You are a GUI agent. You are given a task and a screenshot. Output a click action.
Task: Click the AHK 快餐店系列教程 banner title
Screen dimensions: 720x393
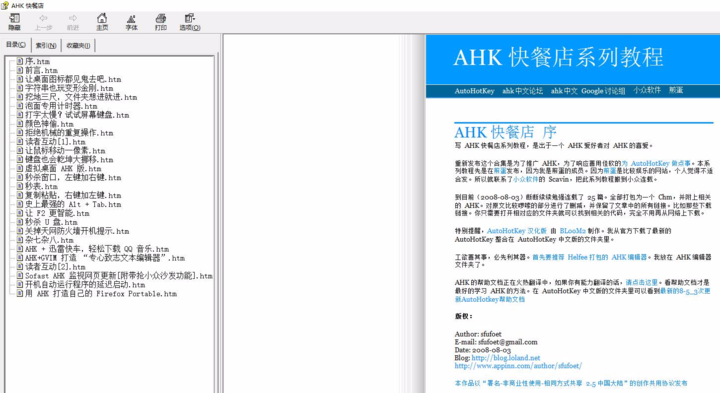558,58
